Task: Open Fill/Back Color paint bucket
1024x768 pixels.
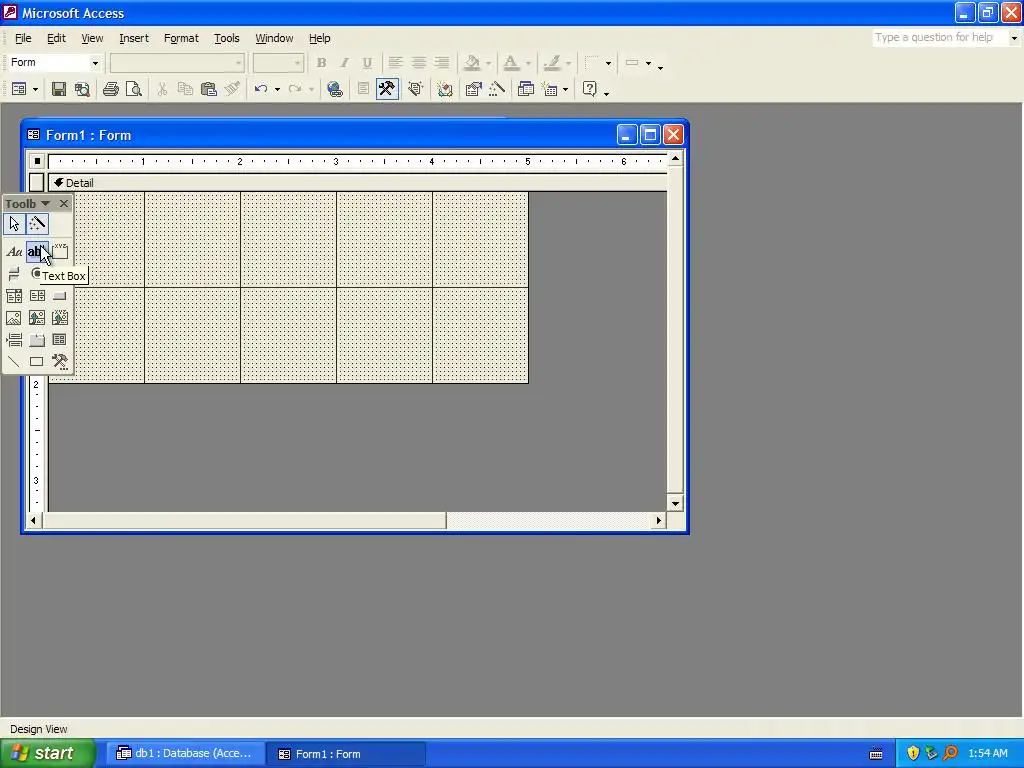Action: click(472, 63)
